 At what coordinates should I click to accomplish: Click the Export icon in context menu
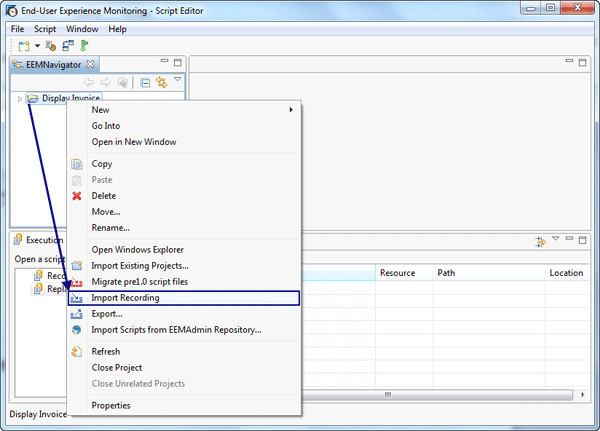tap(76, 314)
